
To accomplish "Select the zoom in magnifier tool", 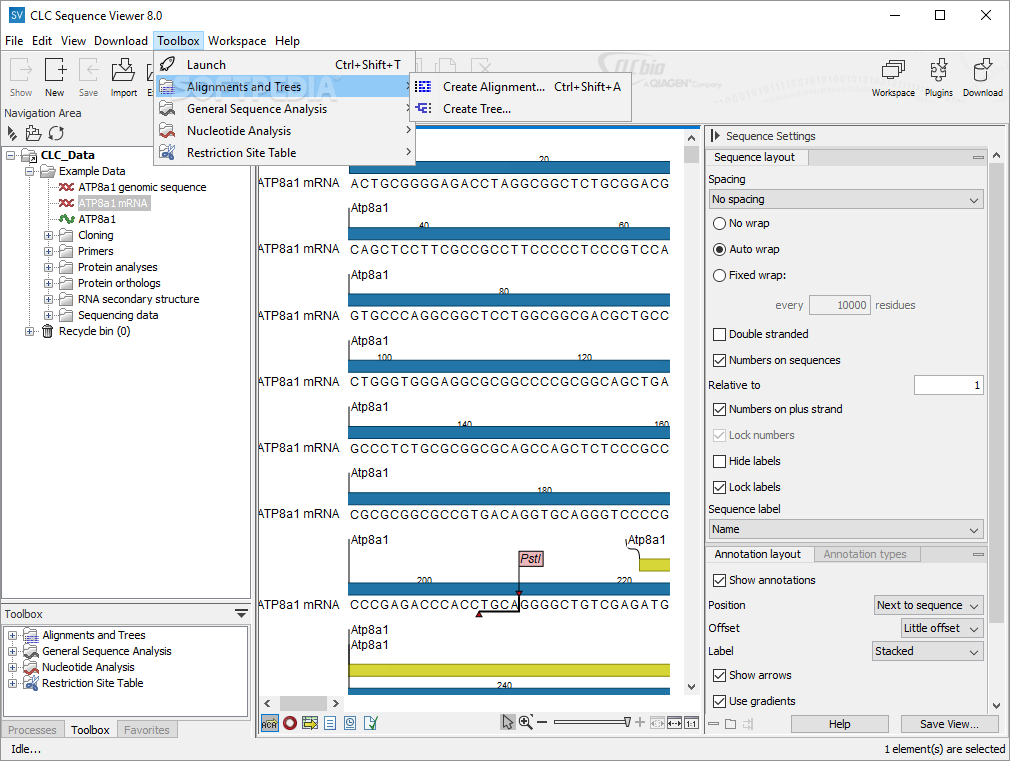I will coord(526,722).
